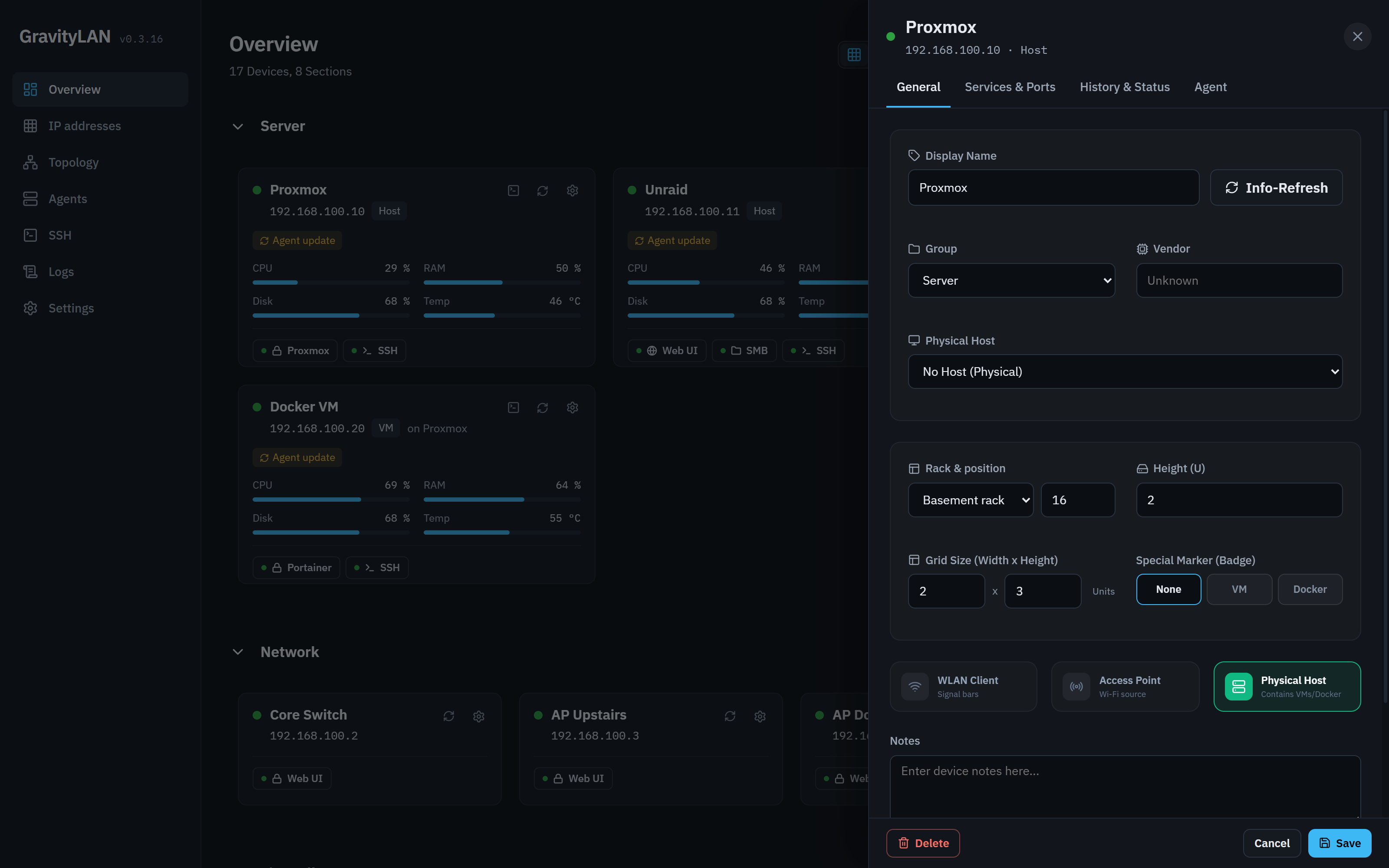Screen dimensions: 1389x868
Task: Click the grid view icon in Overview header
Action: [x=854, y=55]
